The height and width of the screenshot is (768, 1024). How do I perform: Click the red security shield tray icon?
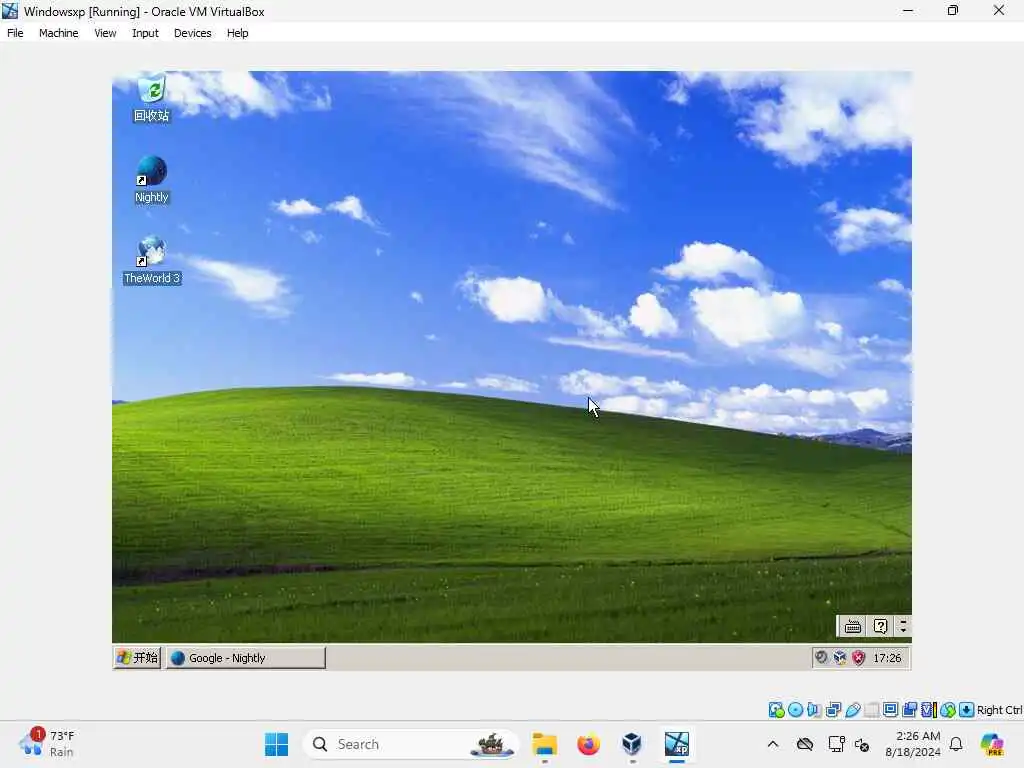[858, 658]
